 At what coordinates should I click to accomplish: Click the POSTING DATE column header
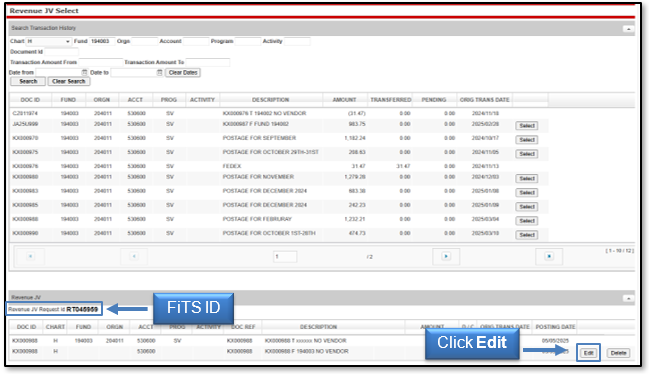coord(555,327)
